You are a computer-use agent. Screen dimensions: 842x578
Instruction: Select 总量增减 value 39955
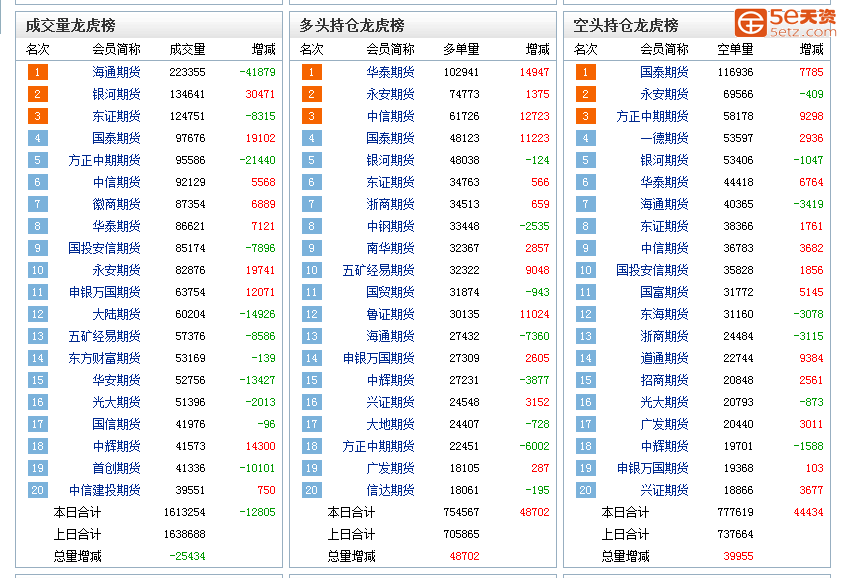tap(738, 557)
